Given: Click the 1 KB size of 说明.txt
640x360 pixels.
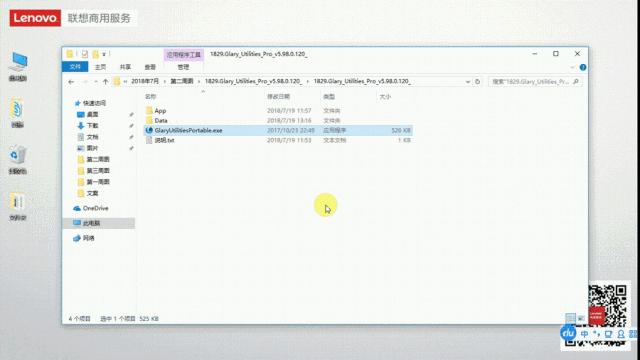Looking at the screenshot, I should click(x=404, y=140).
